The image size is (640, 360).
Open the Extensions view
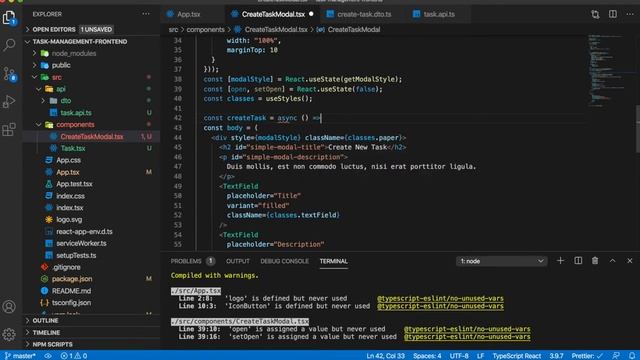pyautogui.click(x=9, y=130)
